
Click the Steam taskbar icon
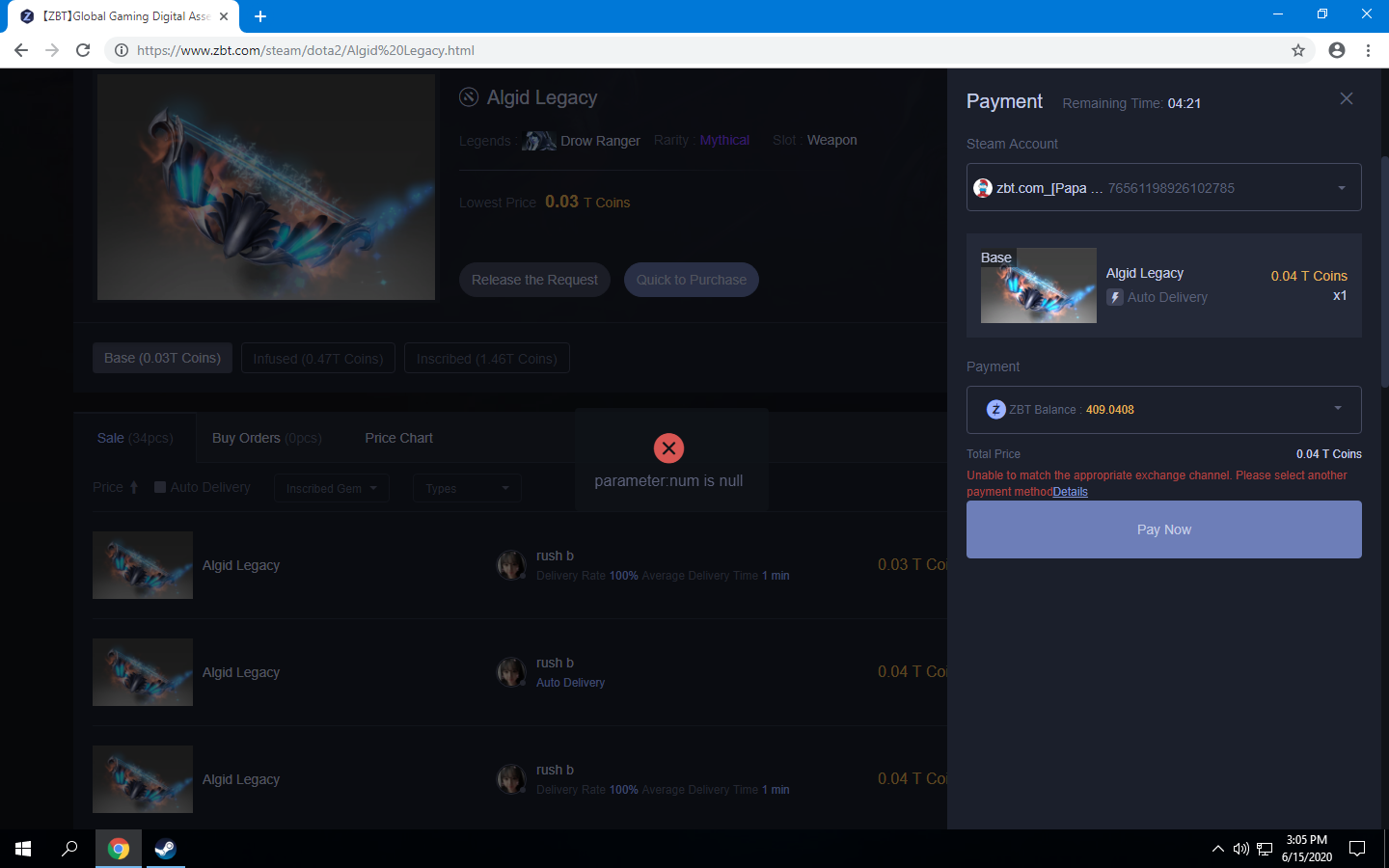click(166, 849)
